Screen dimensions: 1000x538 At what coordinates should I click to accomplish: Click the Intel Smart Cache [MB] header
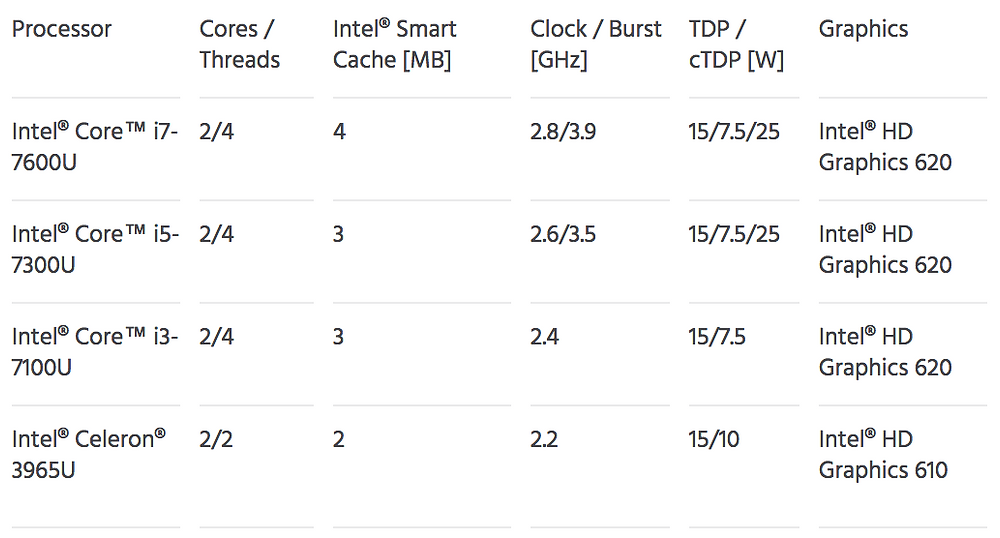[x=394, y=45]
